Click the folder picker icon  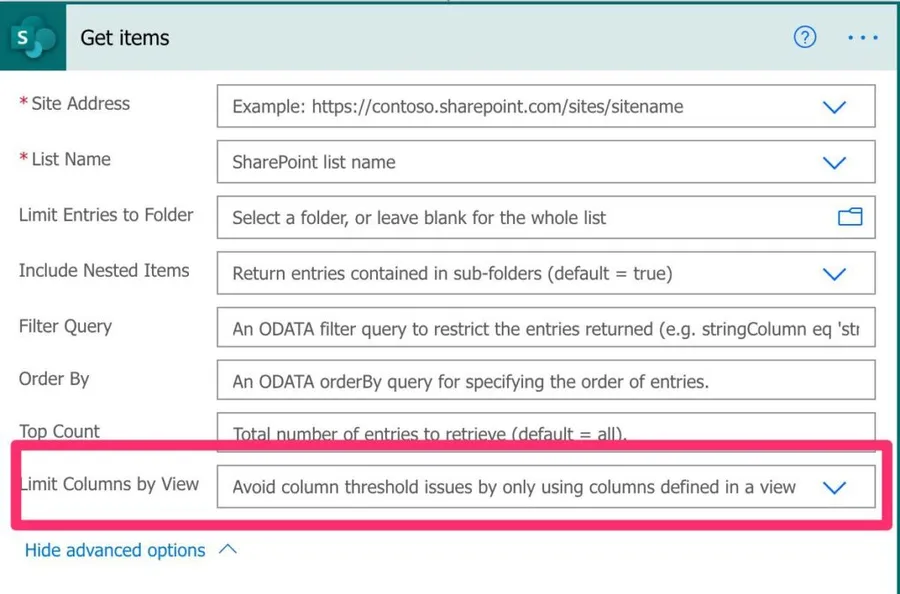pos(850,217)
